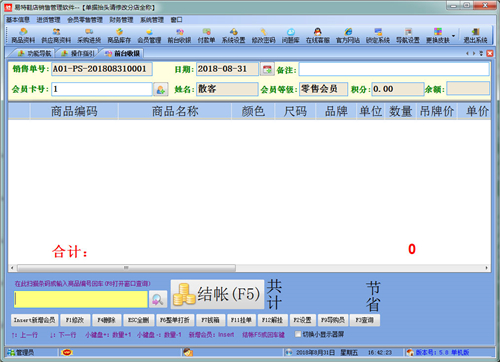Viewport: 500px width, 362px height.
Task: Click 版本号: 5.8 单机版 status text
Action: 442,352
